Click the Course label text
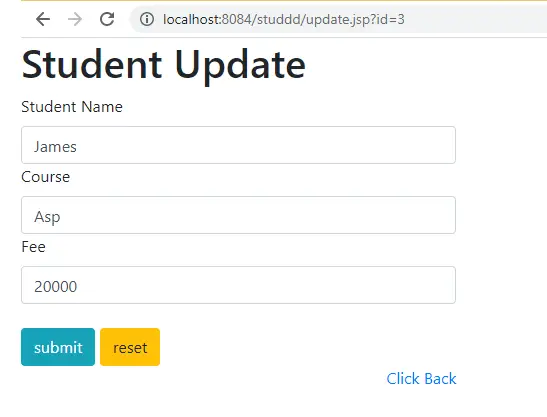 [45, 177]
